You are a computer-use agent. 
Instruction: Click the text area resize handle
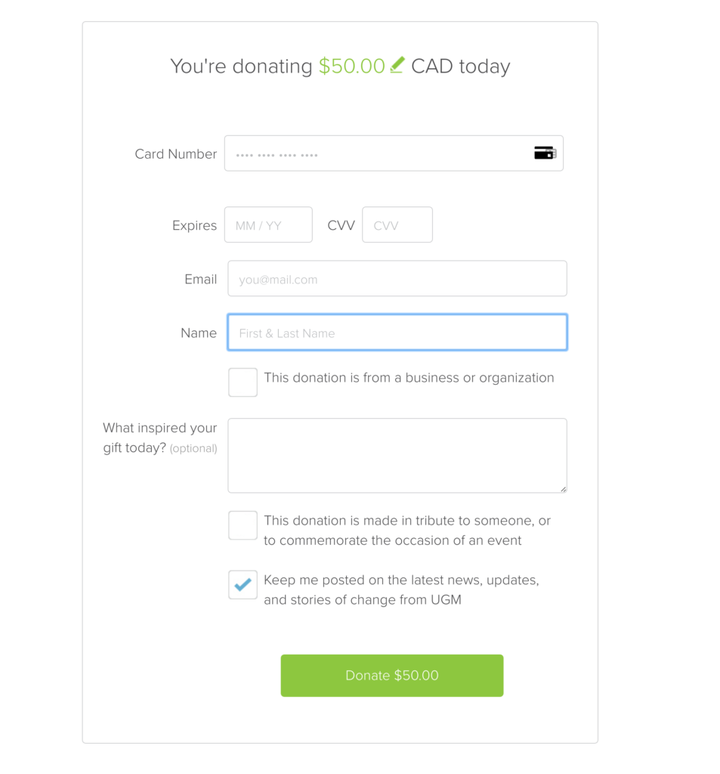pos(563,489)
